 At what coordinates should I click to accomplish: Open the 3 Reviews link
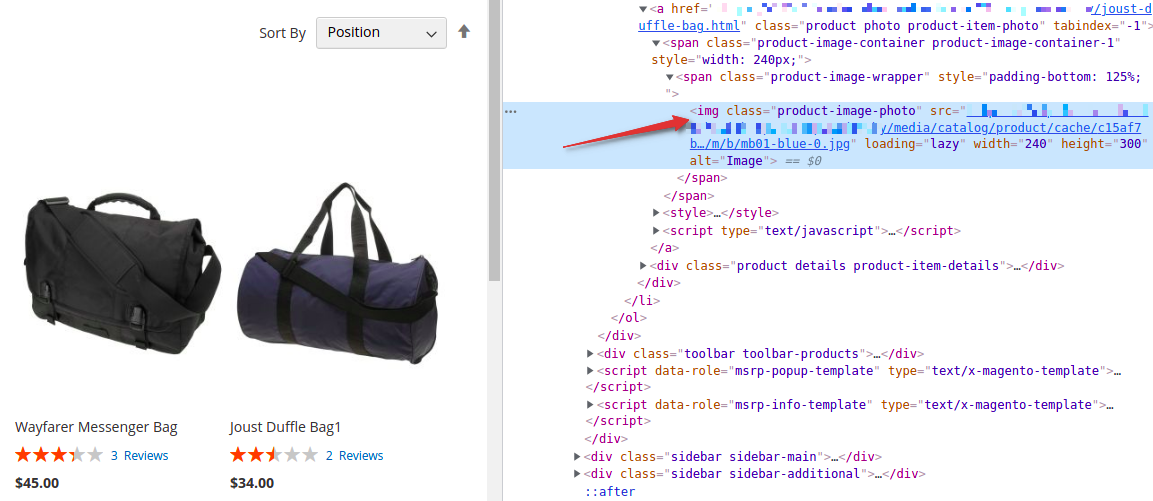point(140,455)
